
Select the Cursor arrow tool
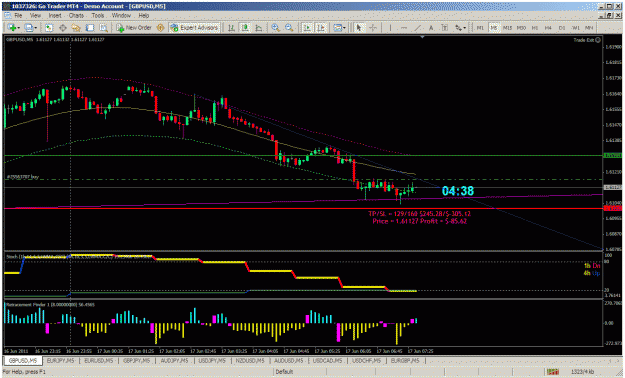(359, 28)
